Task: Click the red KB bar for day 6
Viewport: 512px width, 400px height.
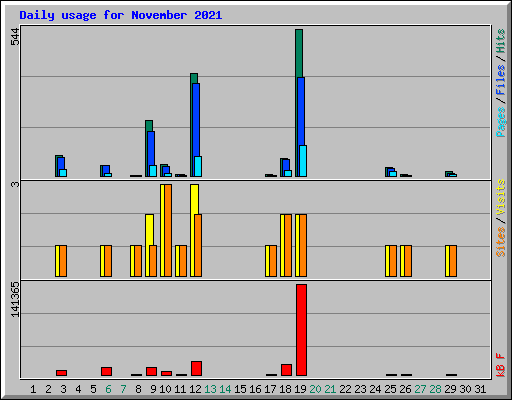Action: [x=106, y=371]
